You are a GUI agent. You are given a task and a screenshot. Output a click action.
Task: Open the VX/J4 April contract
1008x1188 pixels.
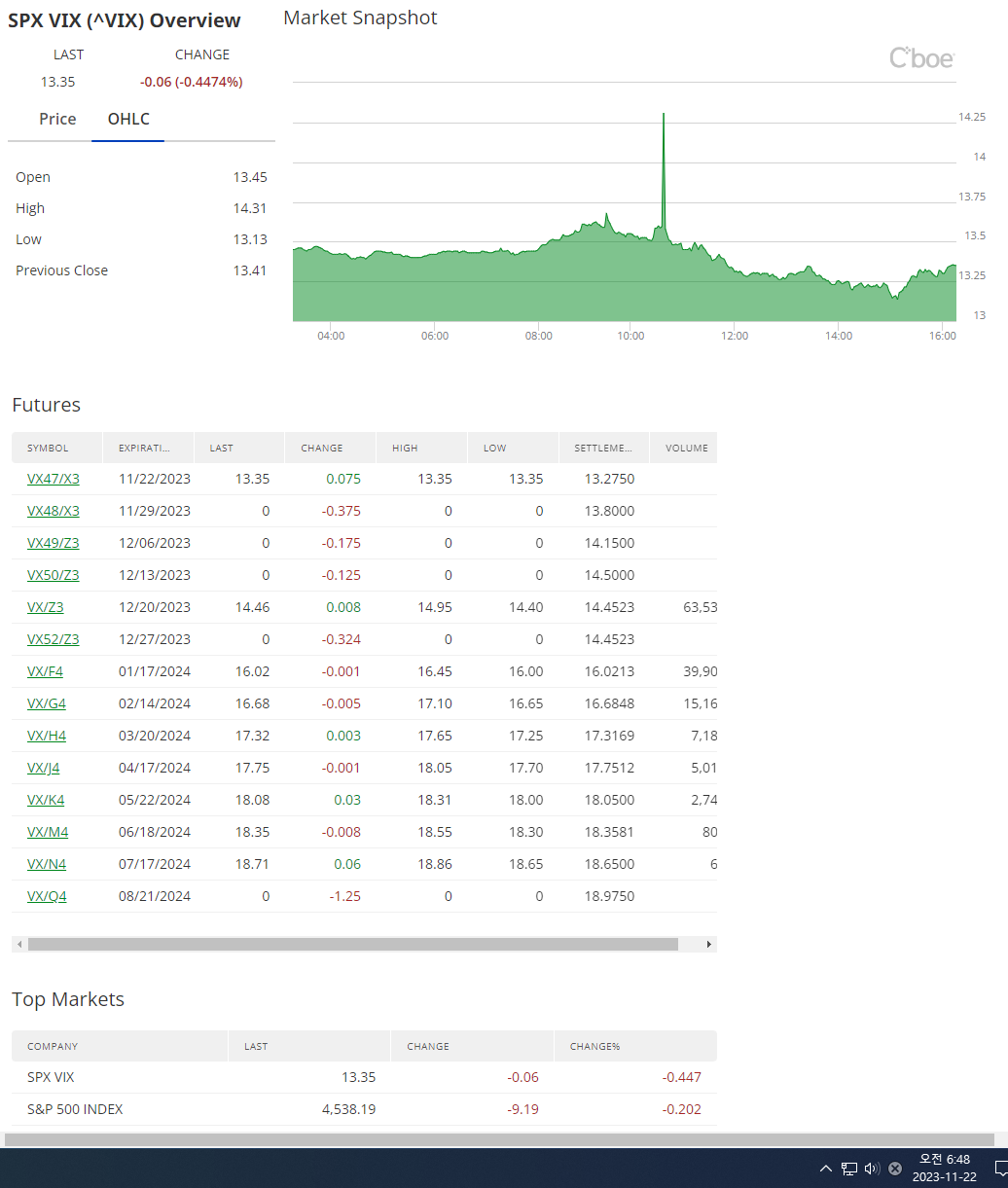[x=44, y=768]
